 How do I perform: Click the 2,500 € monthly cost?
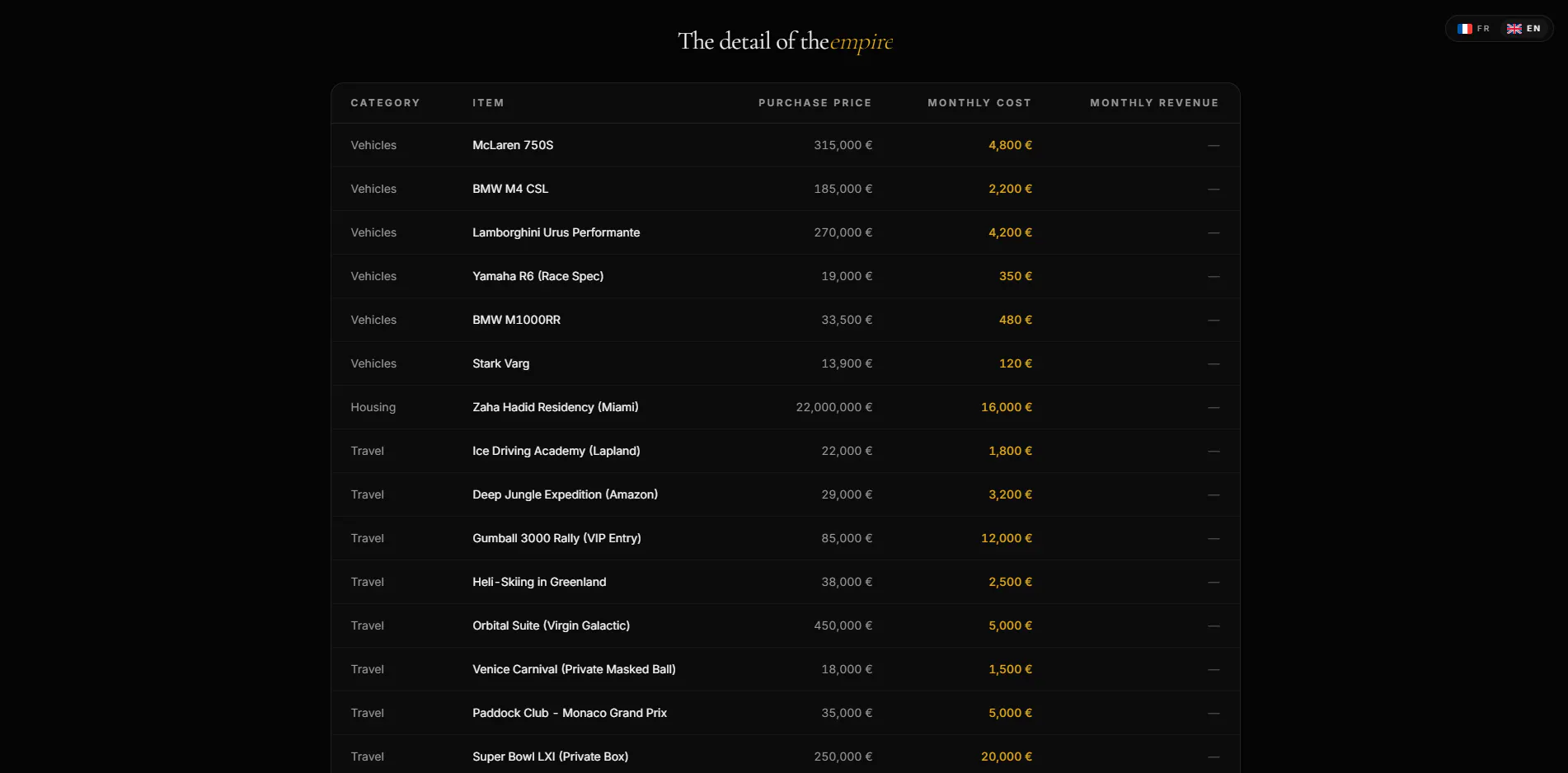(1010, 582)
